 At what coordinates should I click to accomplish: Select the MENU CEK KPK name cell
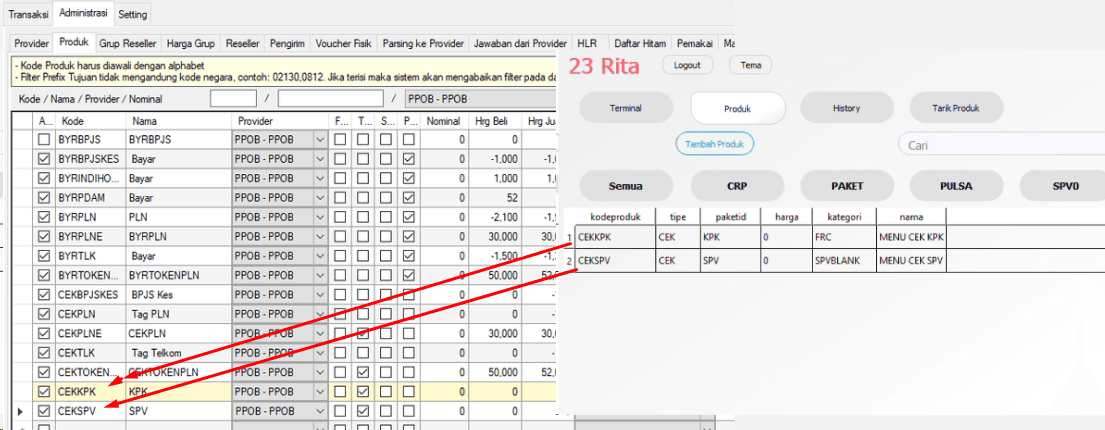[911, 238]
